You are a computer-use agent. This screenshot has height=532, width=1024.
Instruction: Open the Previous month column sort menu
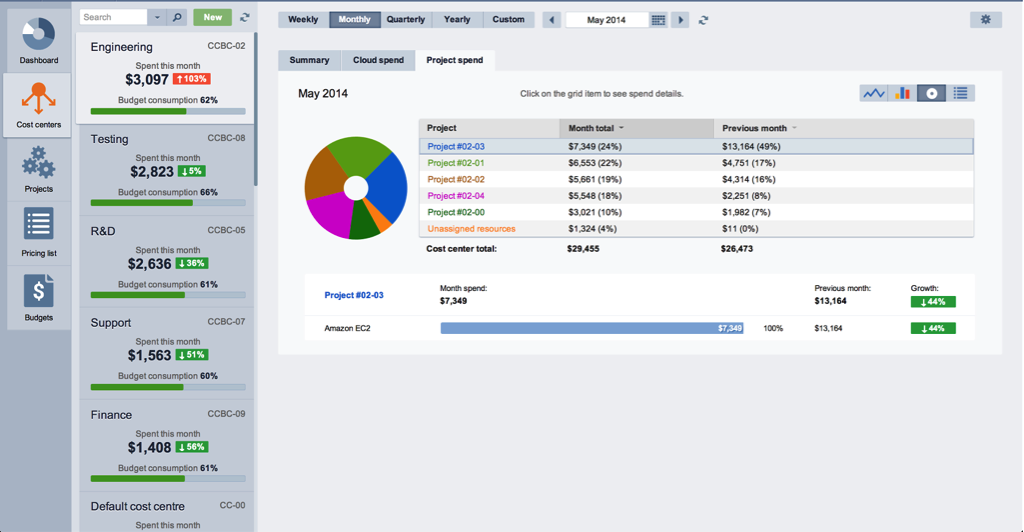[795, 128]
